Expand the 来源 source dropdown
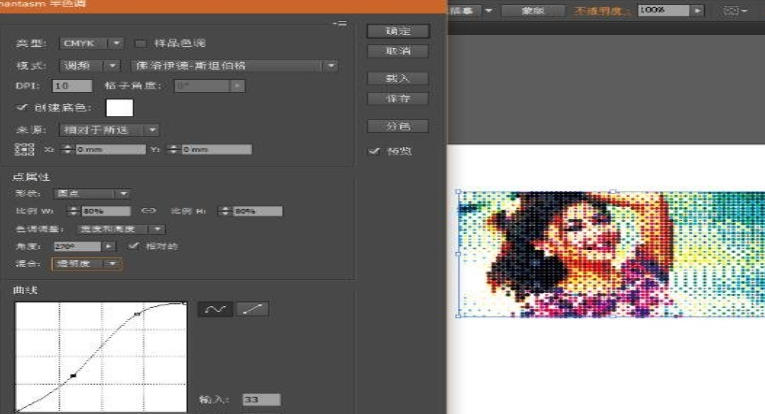This screenshot has height=414, width=765. (x=109, y=129)
